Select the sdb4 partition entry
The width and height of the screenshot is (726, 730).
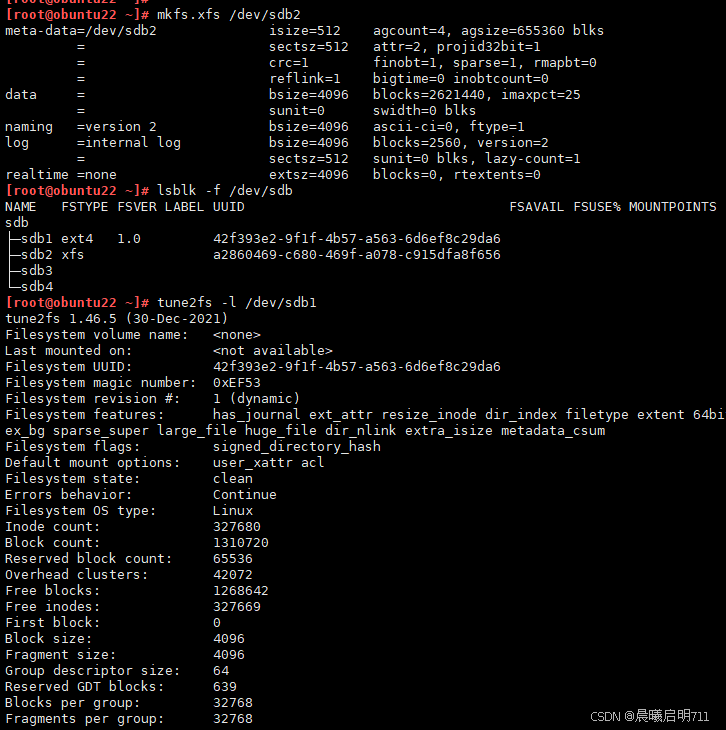(36, 286)
